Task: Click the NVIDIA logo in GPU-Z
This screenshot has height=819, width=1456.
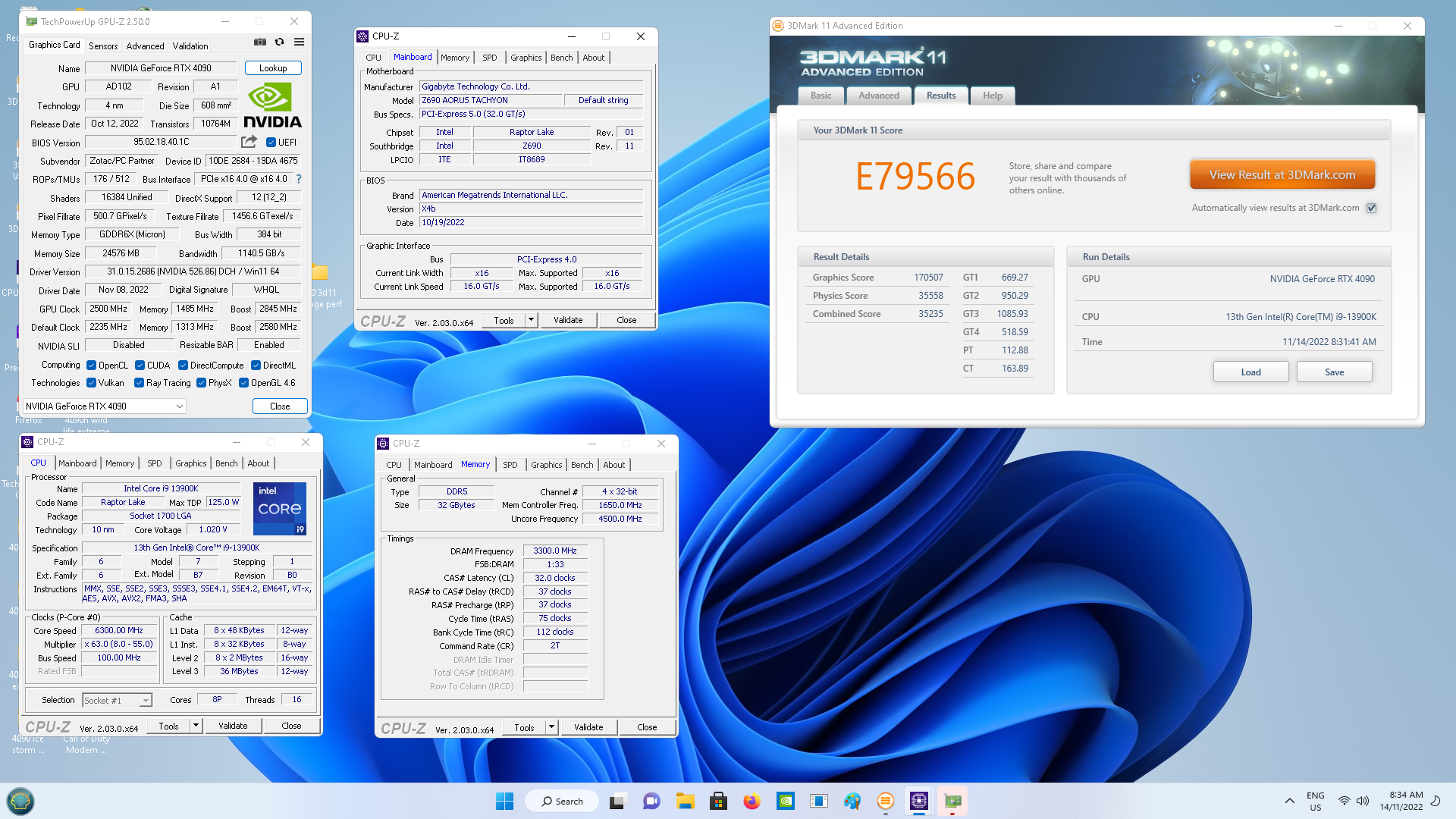Action: [x=272, y=105]
